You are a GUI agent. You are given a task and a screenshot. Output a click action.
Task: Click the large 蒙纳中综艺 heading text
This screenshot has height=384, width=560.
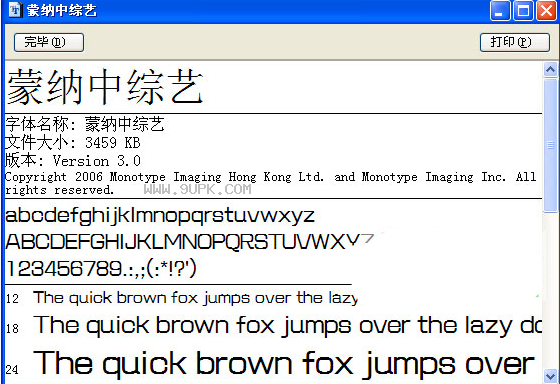(x=105, y=87)
